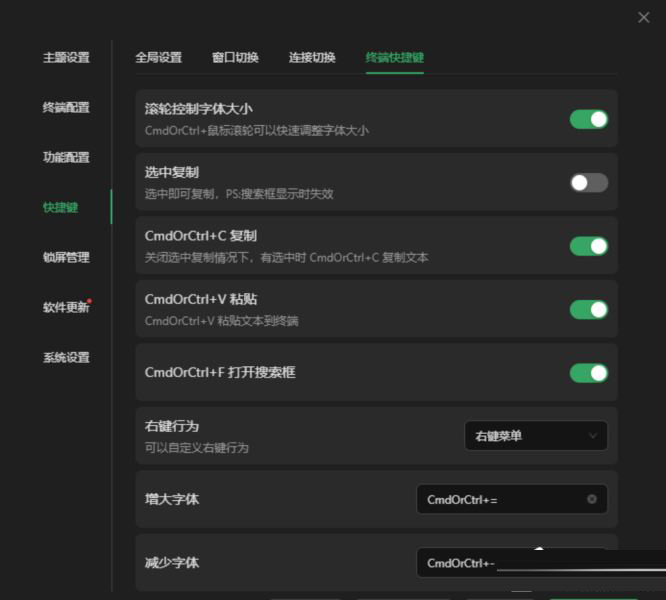Go to 终端配置 sidebar section

[x=66, y=108]
